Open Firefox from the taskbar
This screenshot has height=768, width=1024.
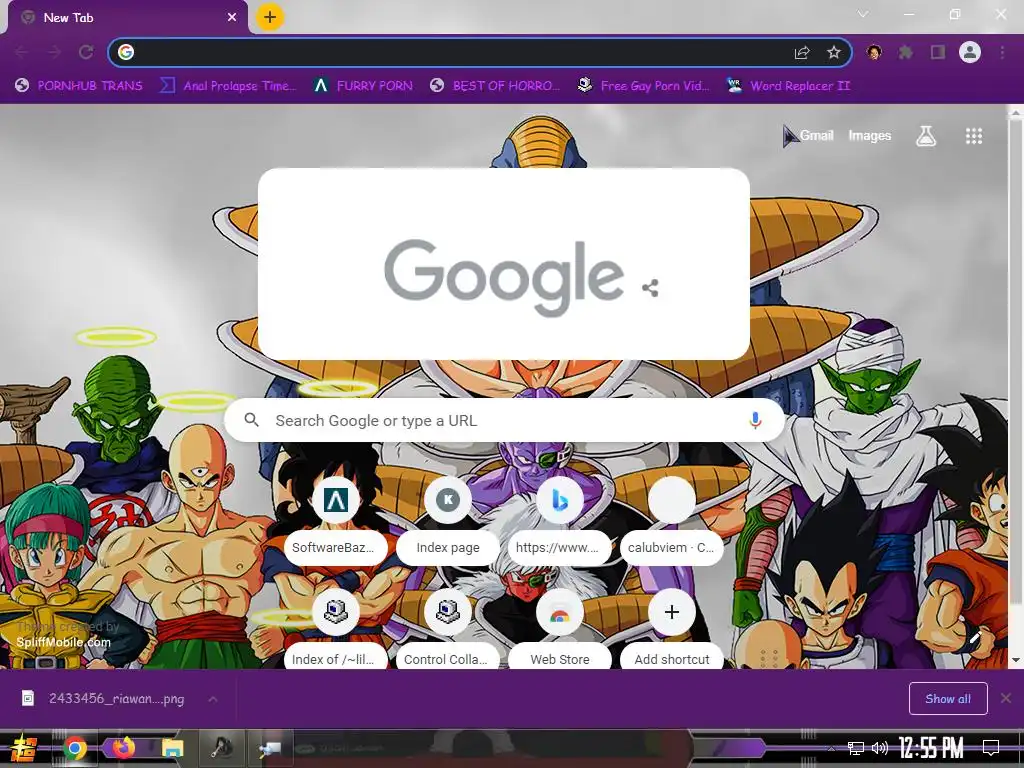(x=123, y=747)
